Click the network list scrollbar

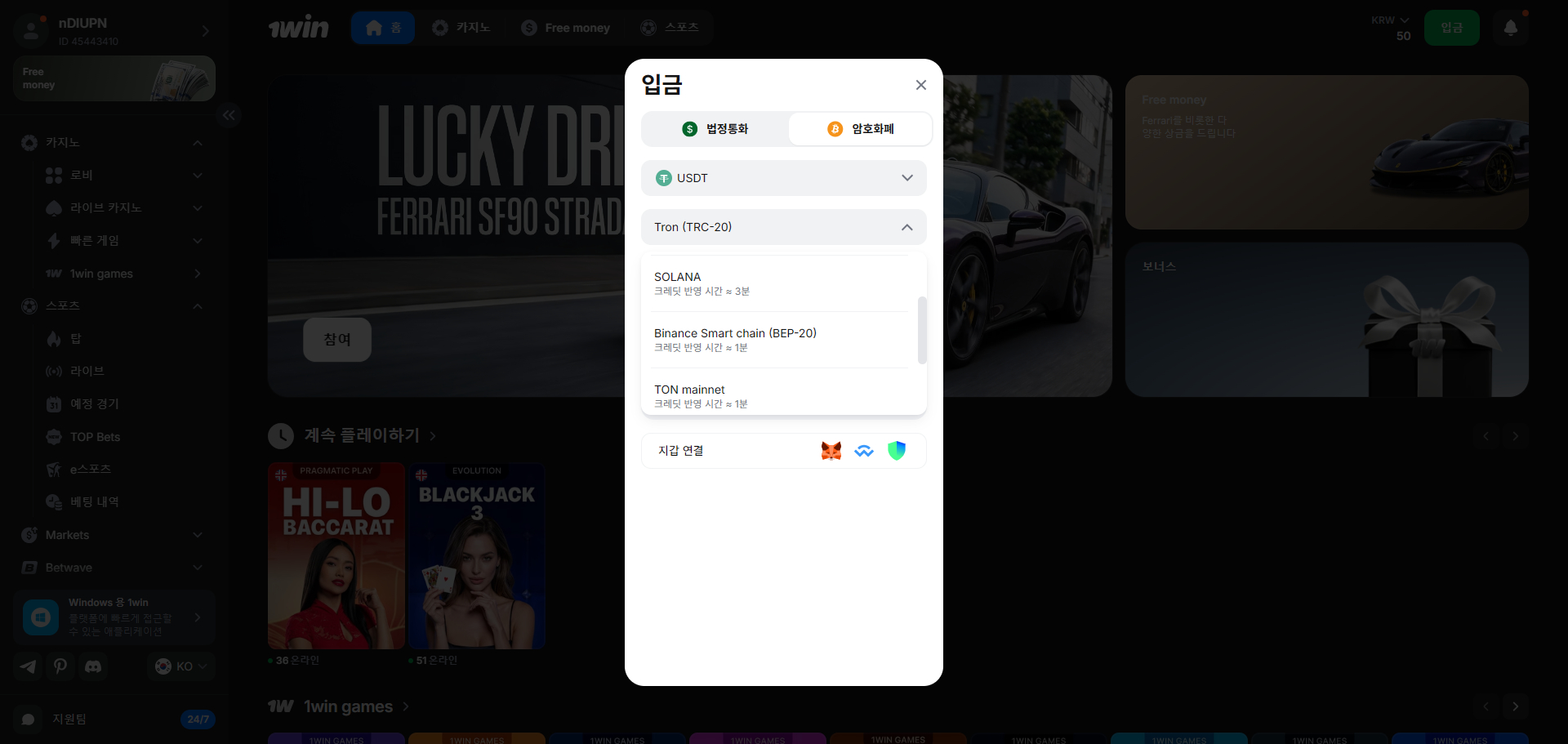922,330
